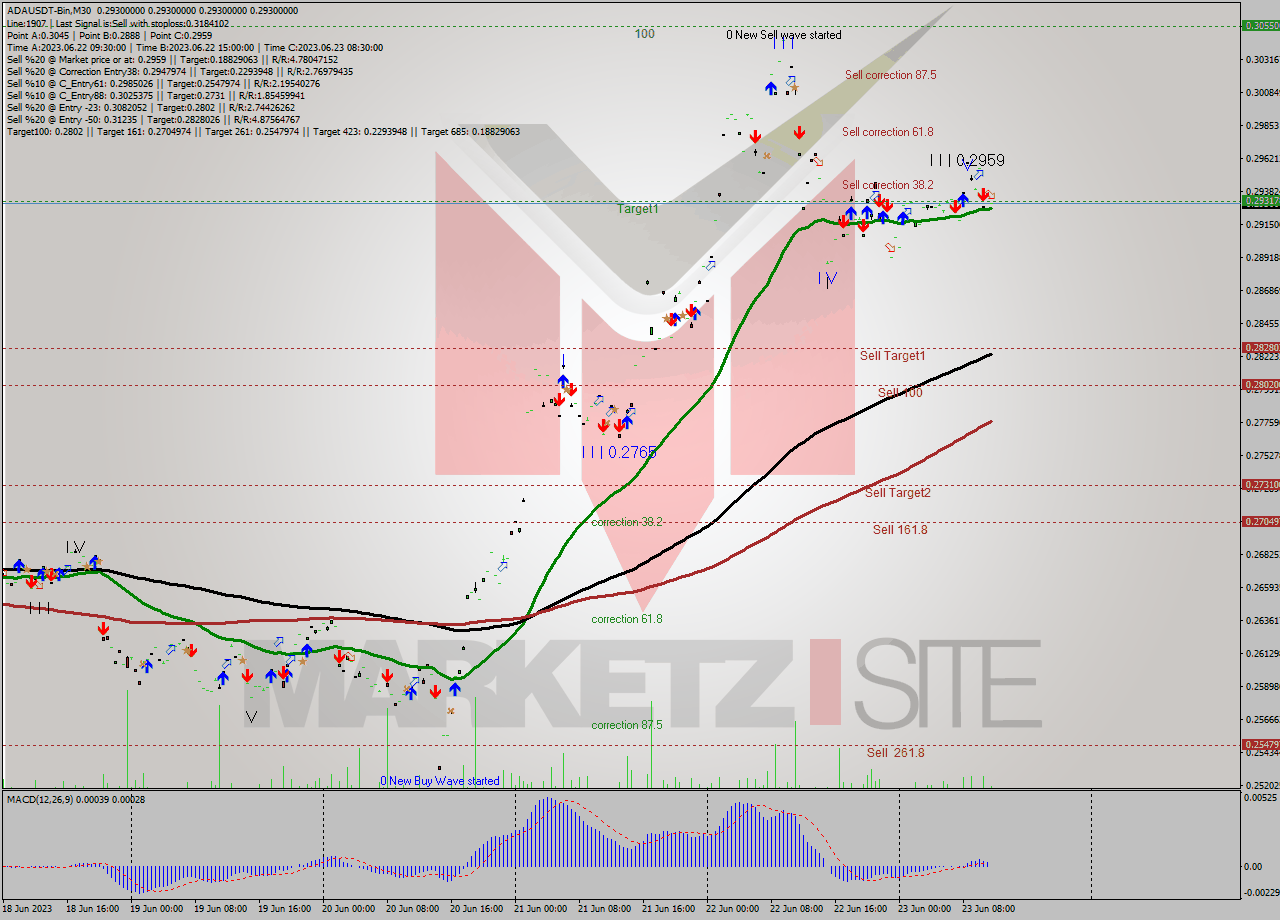Click the 'Target100: 0.2802' targets line
Screen dimensions: 1280x920
263,131
